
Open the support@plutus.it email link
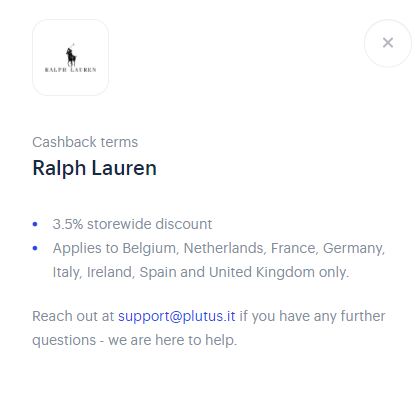177,316
